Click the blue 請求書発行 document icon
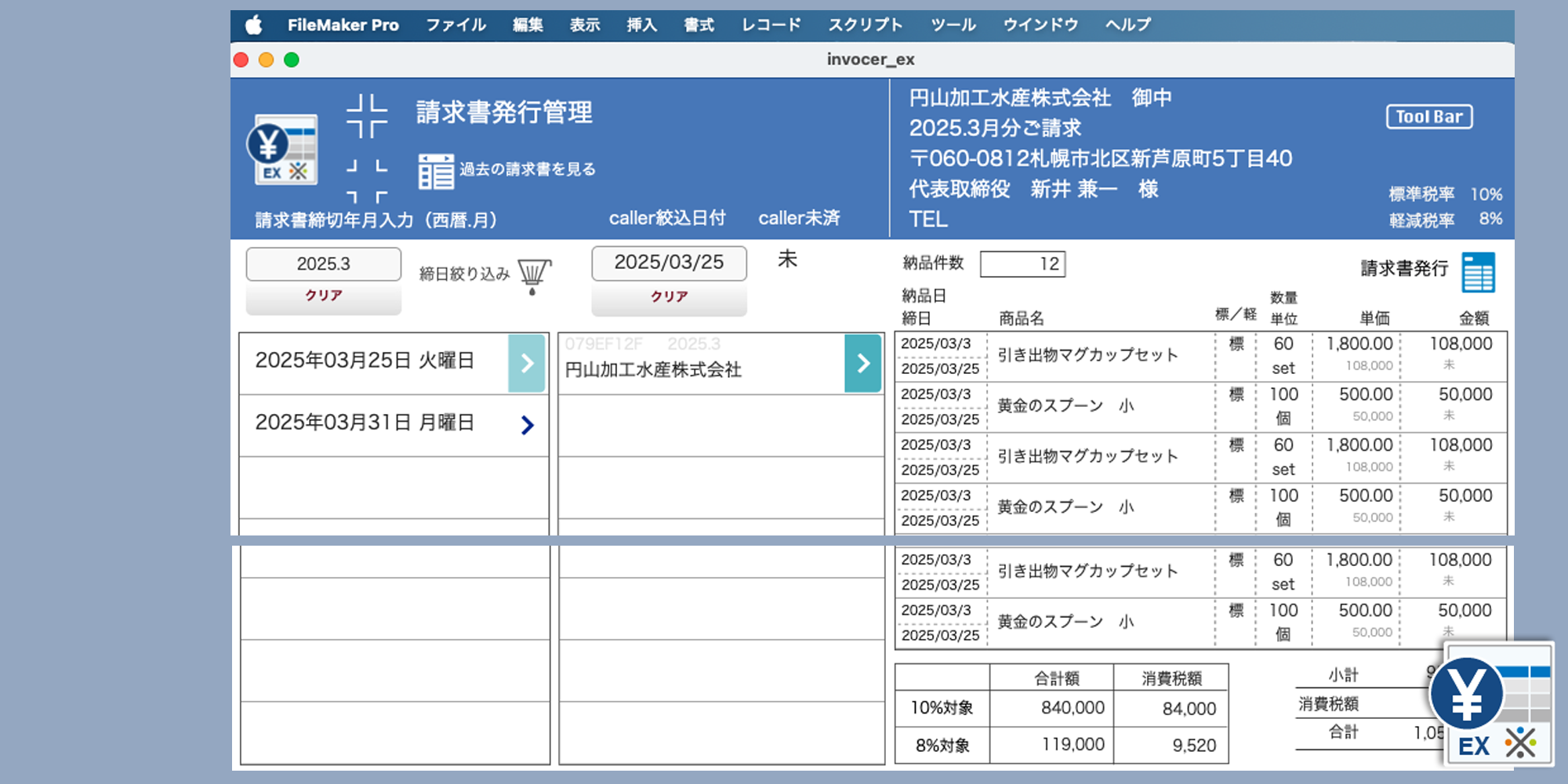 [x=1478, y=272]
